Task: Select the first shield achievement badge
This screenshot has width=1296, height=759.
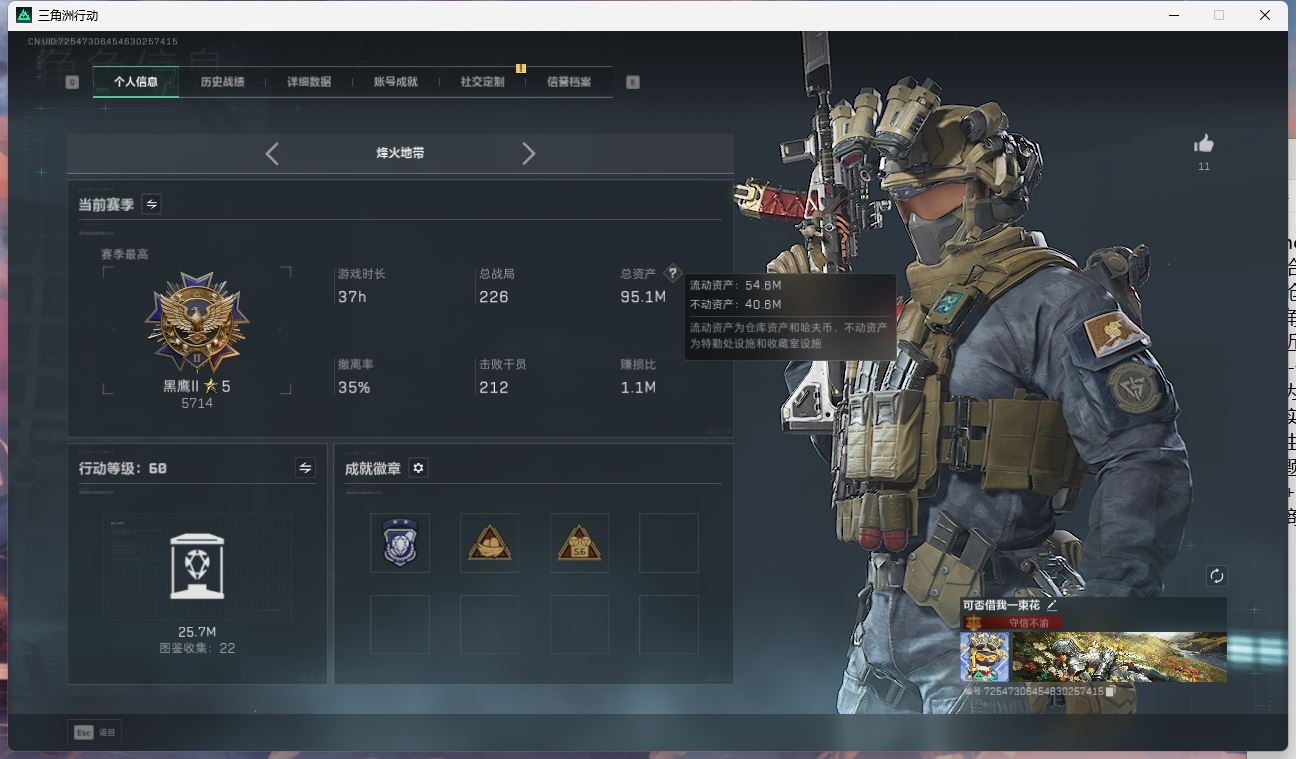Action: tap(400, 543)
